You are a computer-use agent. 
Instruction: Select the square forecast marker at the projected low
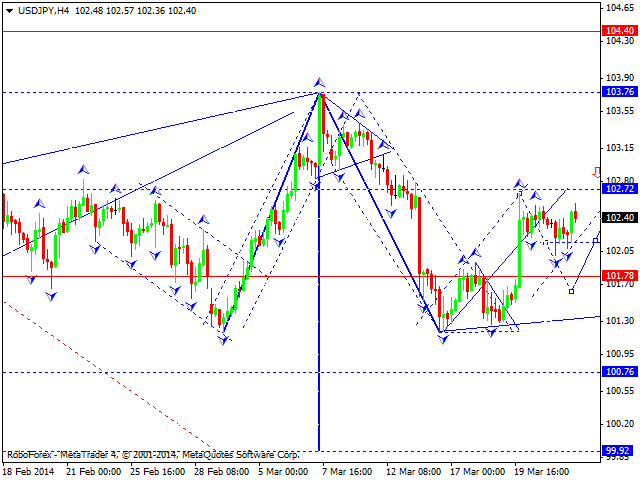tap(571, 290)
